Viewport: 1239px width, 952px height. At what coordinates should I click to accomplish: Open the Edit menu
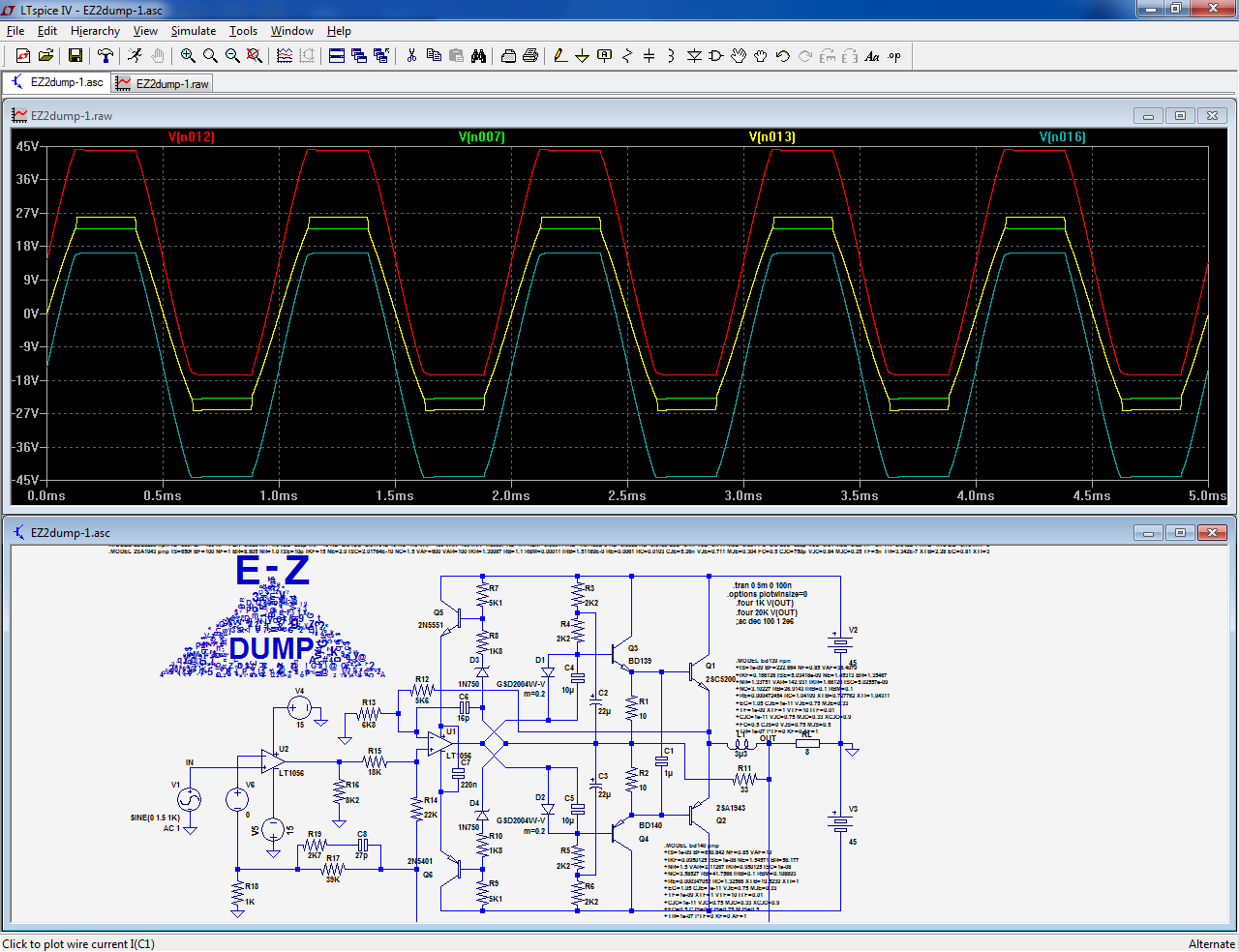point(47,31)
